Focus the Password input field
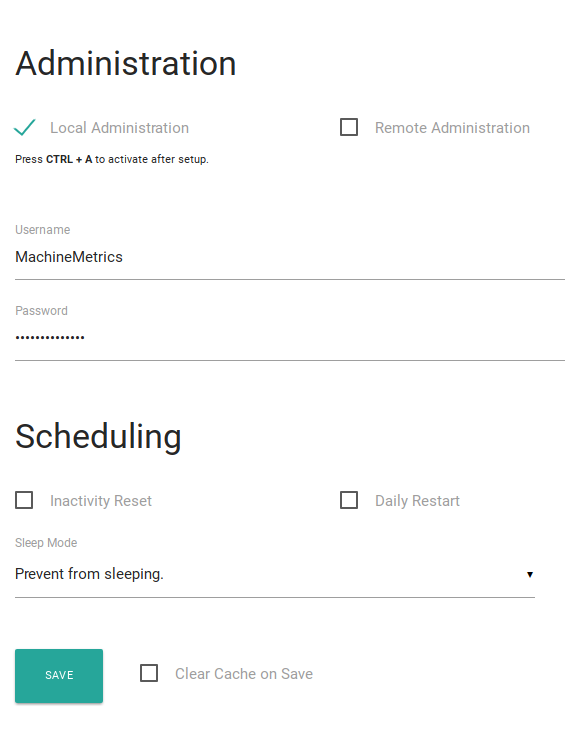The width and height of the screenshot is (565, 734). (290, 338)
